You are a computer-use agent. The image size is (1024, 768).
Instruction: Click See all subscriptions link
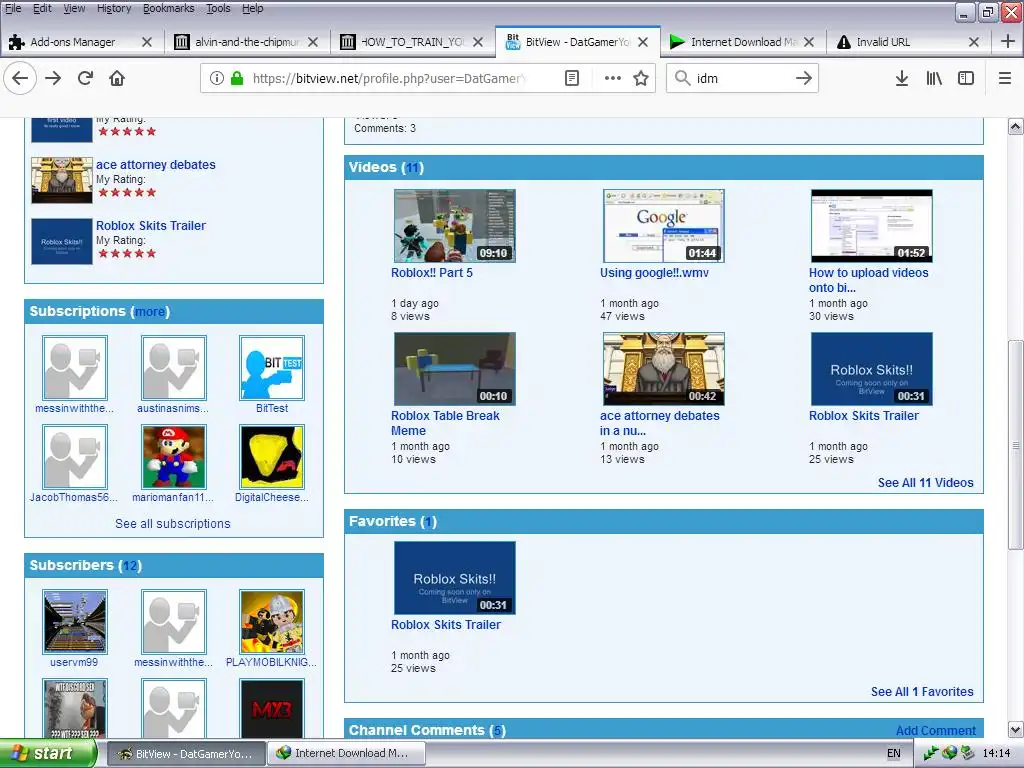172,524
